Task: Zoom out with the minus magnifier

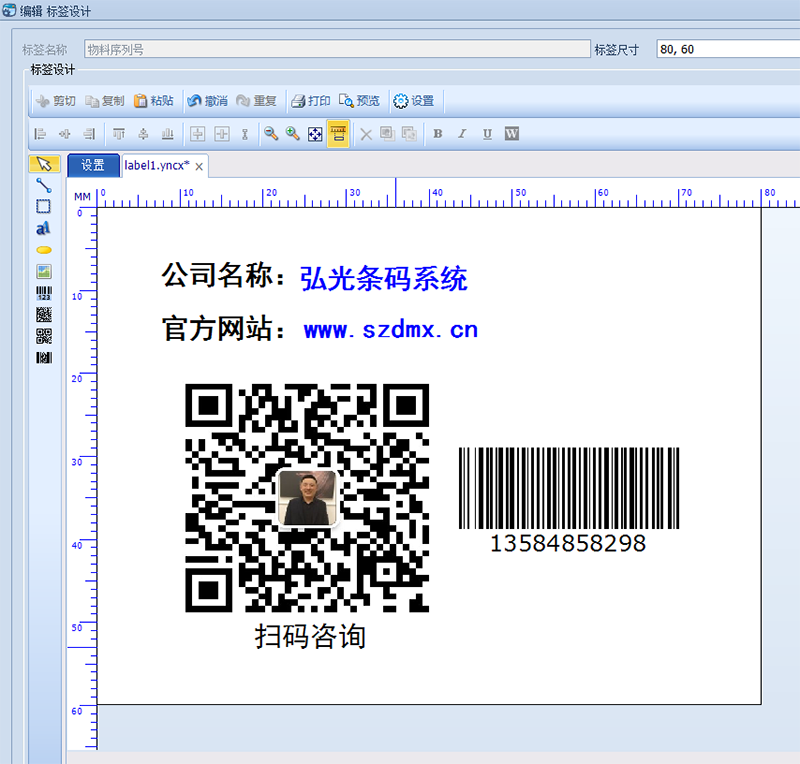Action: point(271,134)
